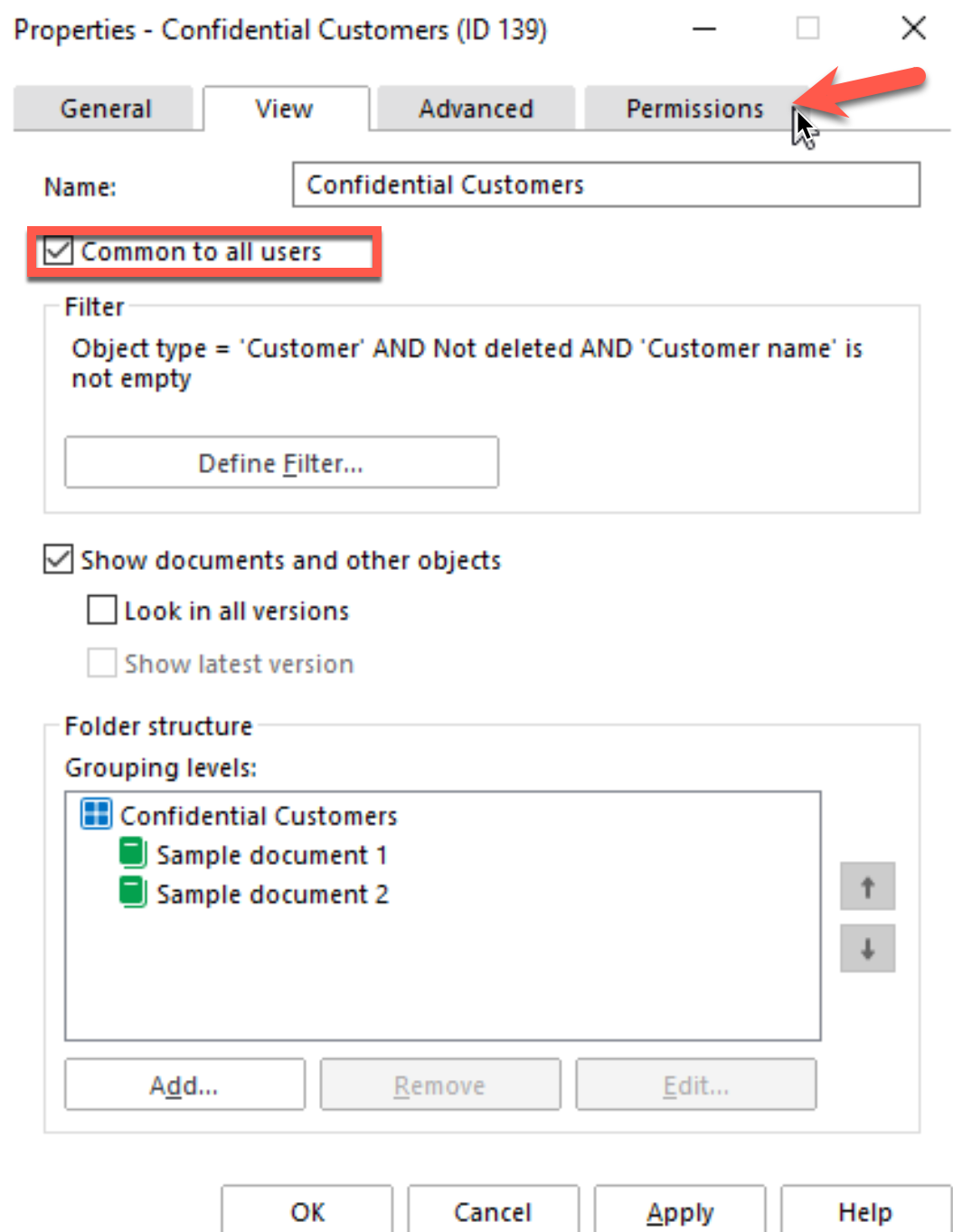This screenshot has width=953, height=1232.
Task: Toggle Show documents and other objects
Action: [58, 560]
